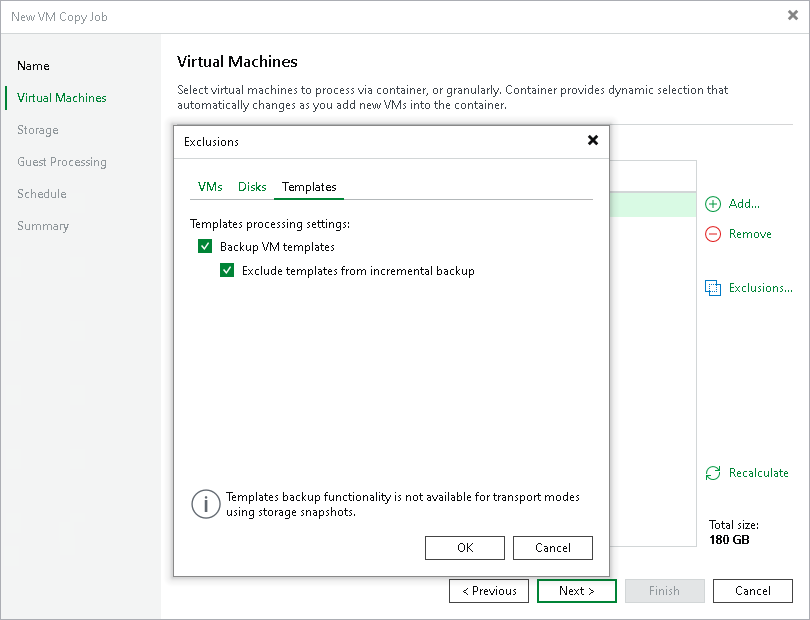Click the green Recalculate arrows icon
This screenshot has height=620, width=810.
713,473
